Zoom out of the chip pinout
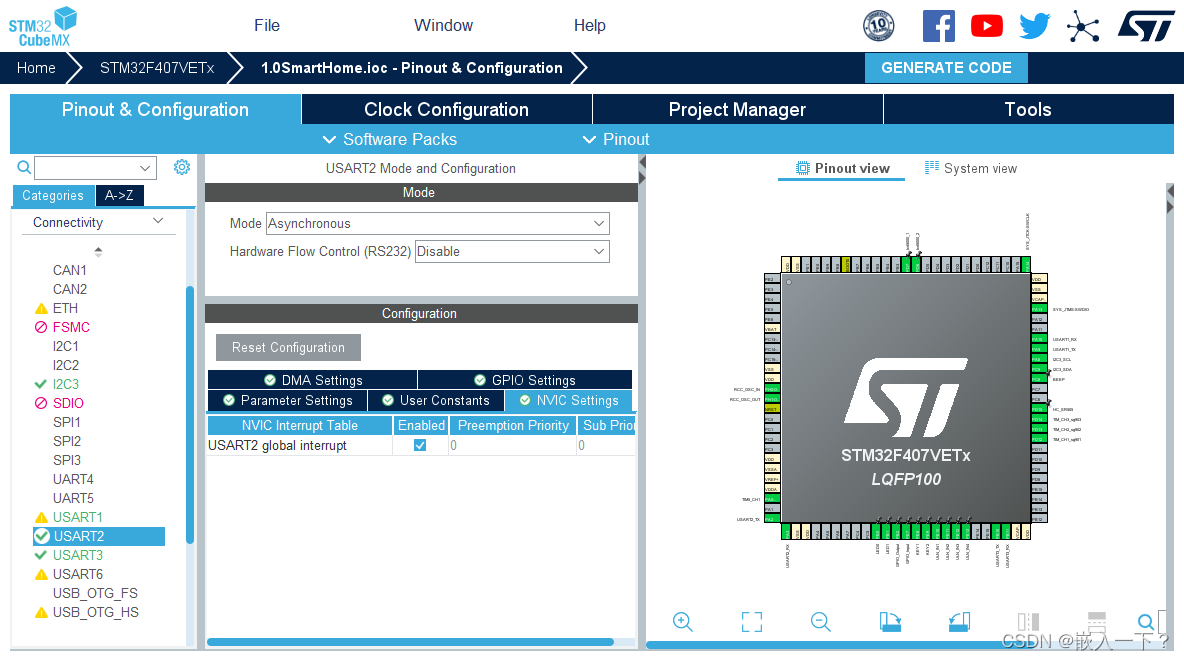Image resolution: width=1184 pixels, height=661 pixels. click(x=820, y=622)
